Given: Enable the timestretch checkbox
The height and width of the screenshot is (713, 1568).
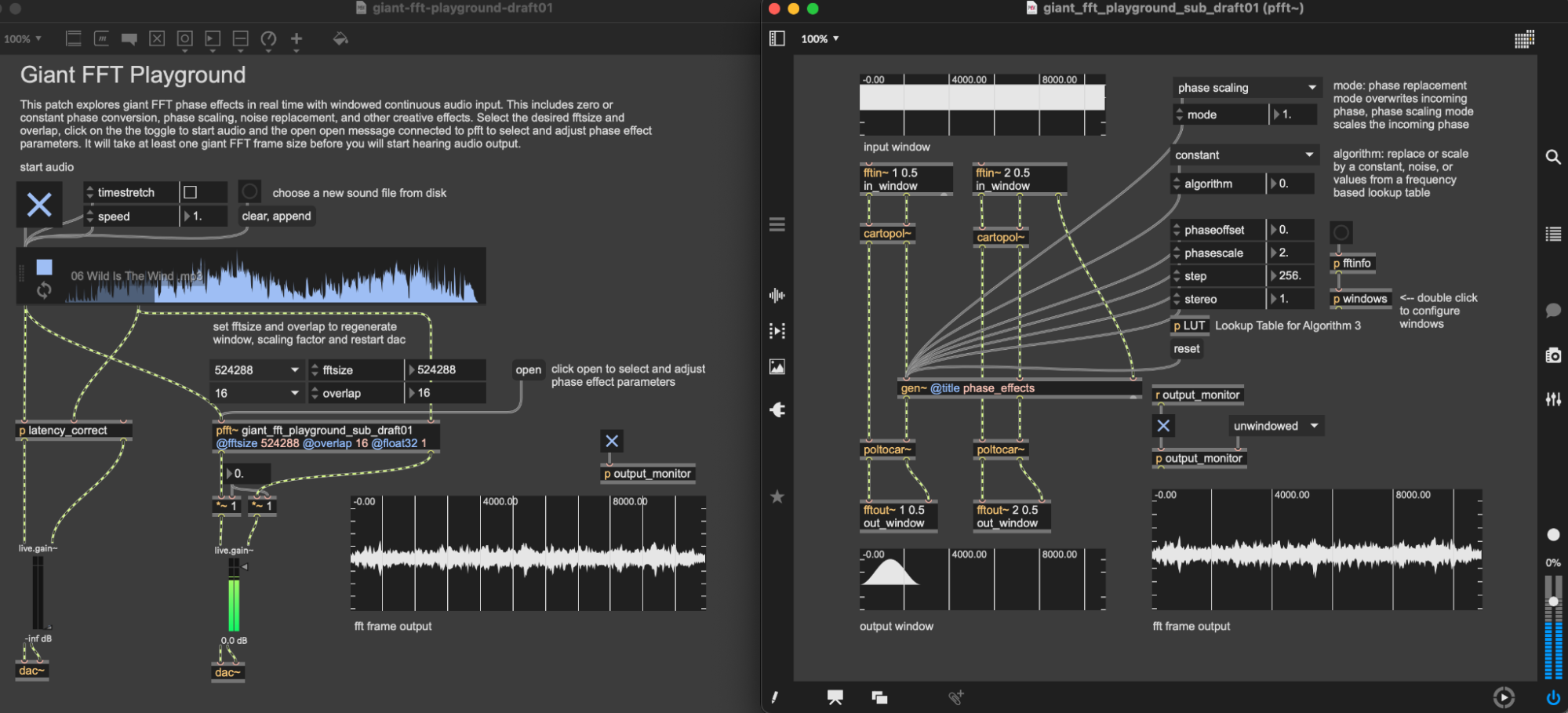Looking at the screenshot, I should (191, 192).
